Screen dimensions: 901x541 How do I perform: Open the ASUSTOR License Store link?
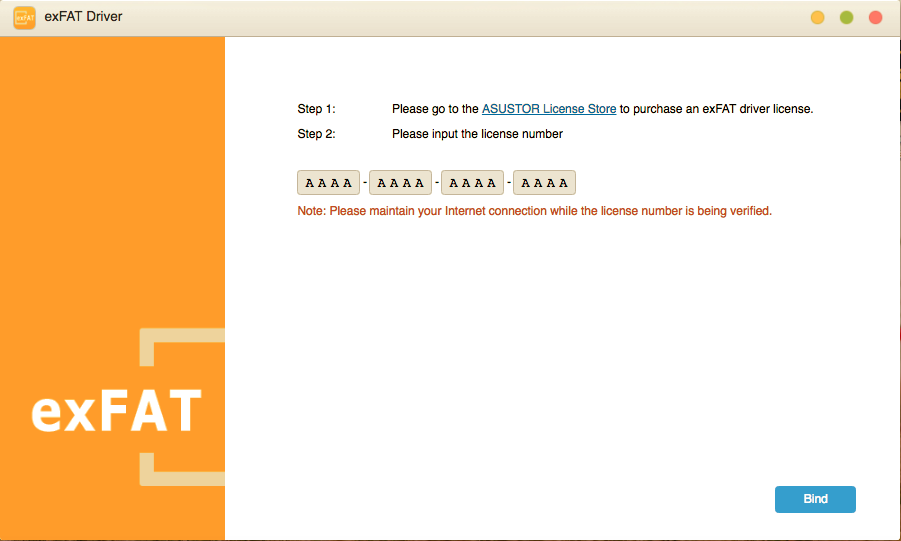[549, 109]
